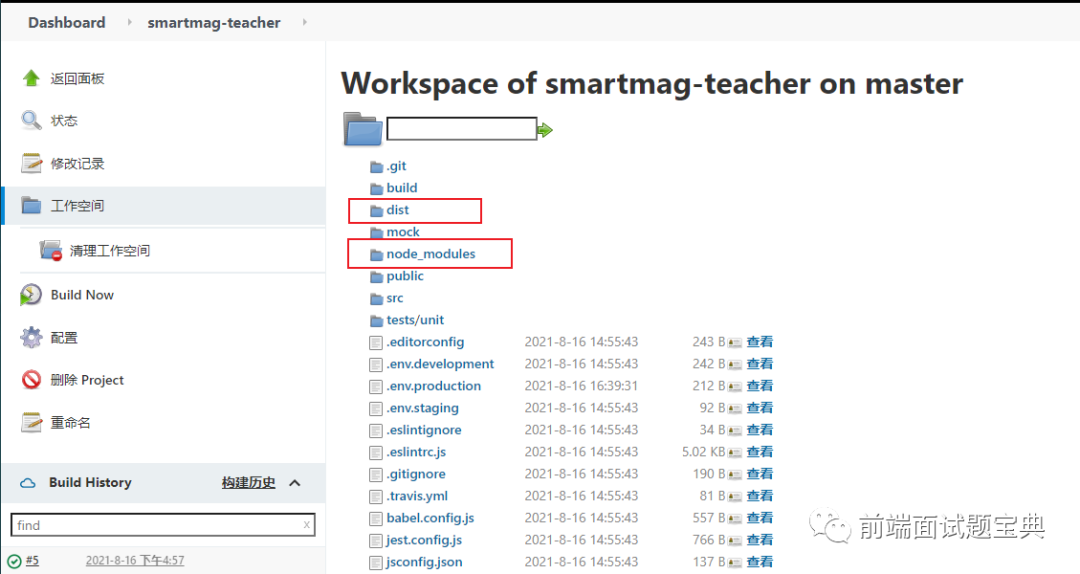Click the notepad icon beside 重命名
Image resolution: width=1080 pixels, height=574 pixels.
[x=31, y=422]
